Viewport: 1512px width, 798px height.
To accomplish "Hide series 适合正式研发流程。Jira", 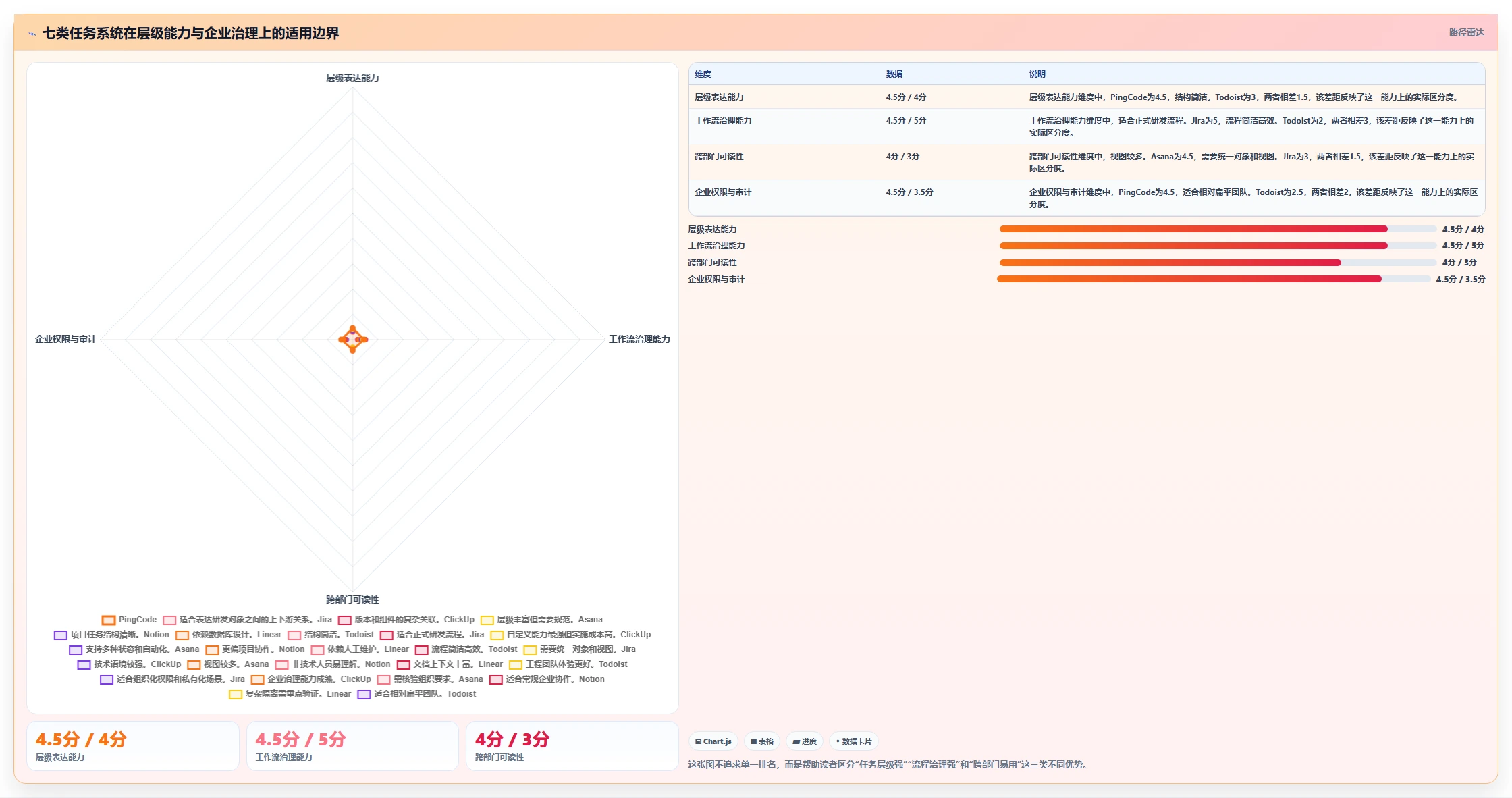I will tap(432, 635).
